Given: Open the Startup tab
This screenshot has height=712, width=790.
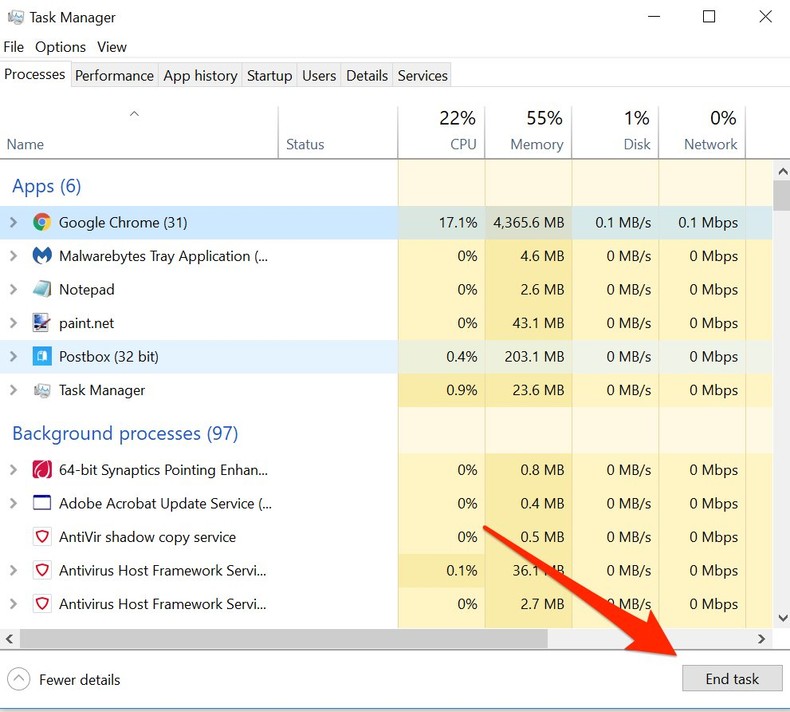Looking at the screenshot, I should click(269, 75).
